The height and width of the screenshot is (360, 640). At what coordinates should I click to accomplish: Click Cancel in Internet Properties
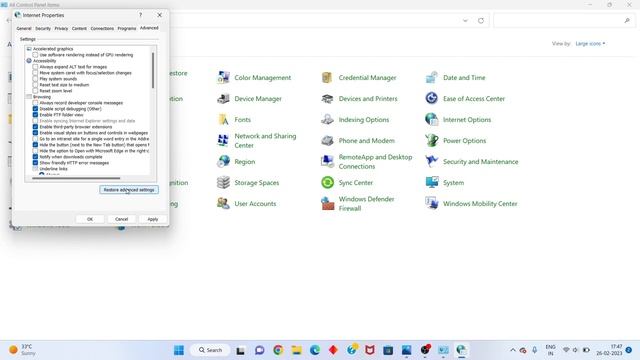[x=122, y=219]
